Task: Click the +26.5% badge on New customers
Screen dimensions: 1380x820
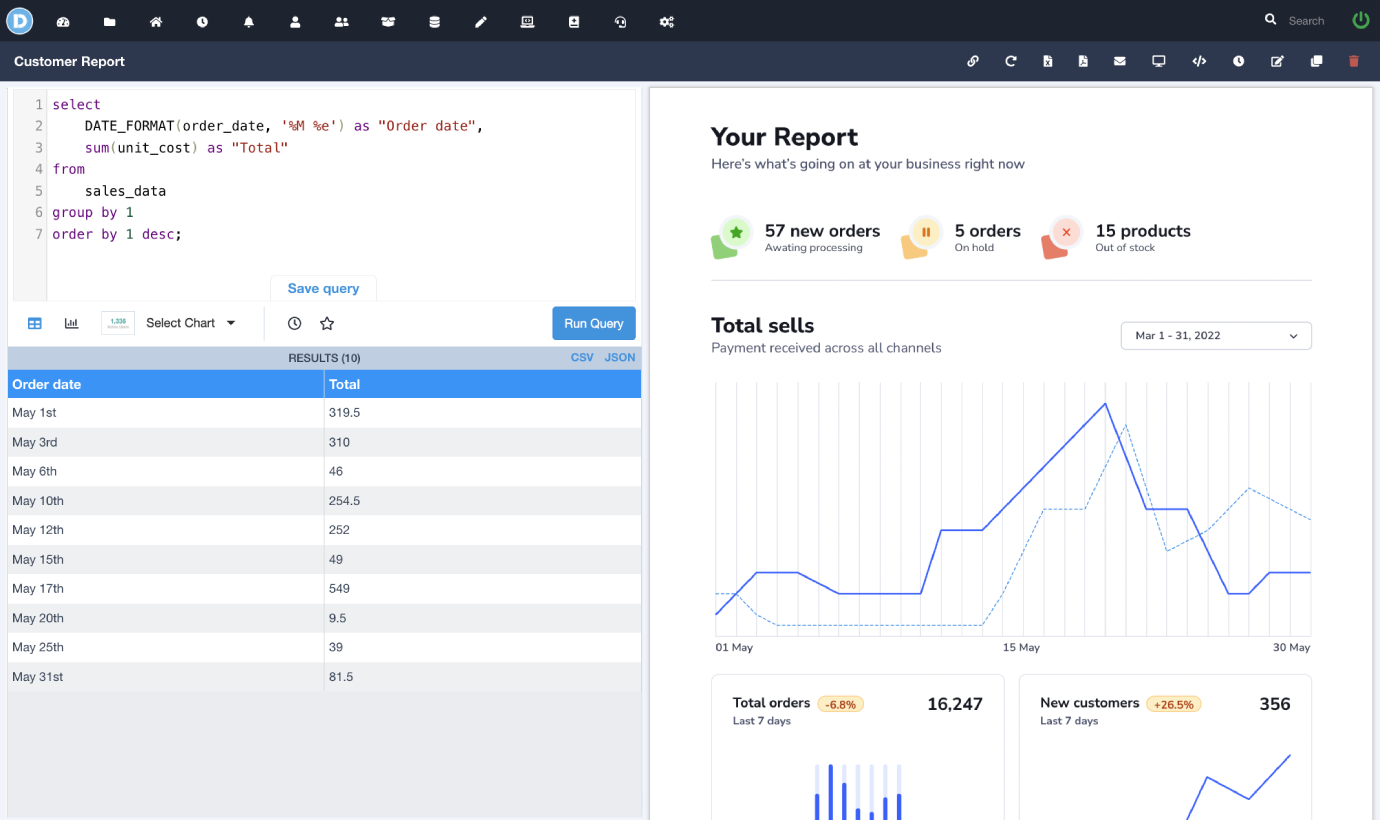Action: [x=1174, y=704]
